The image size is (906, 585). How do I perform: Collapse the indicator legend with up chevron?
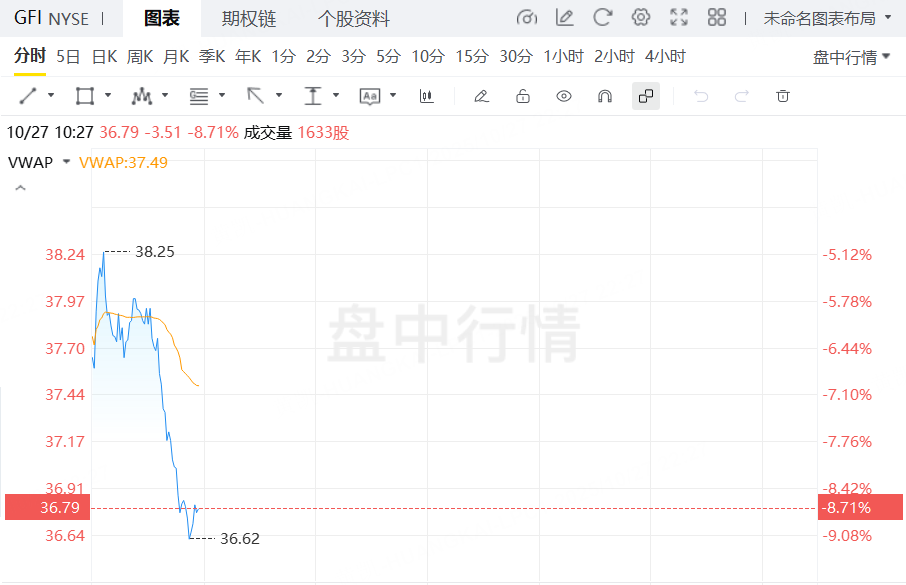coord(19,188)
